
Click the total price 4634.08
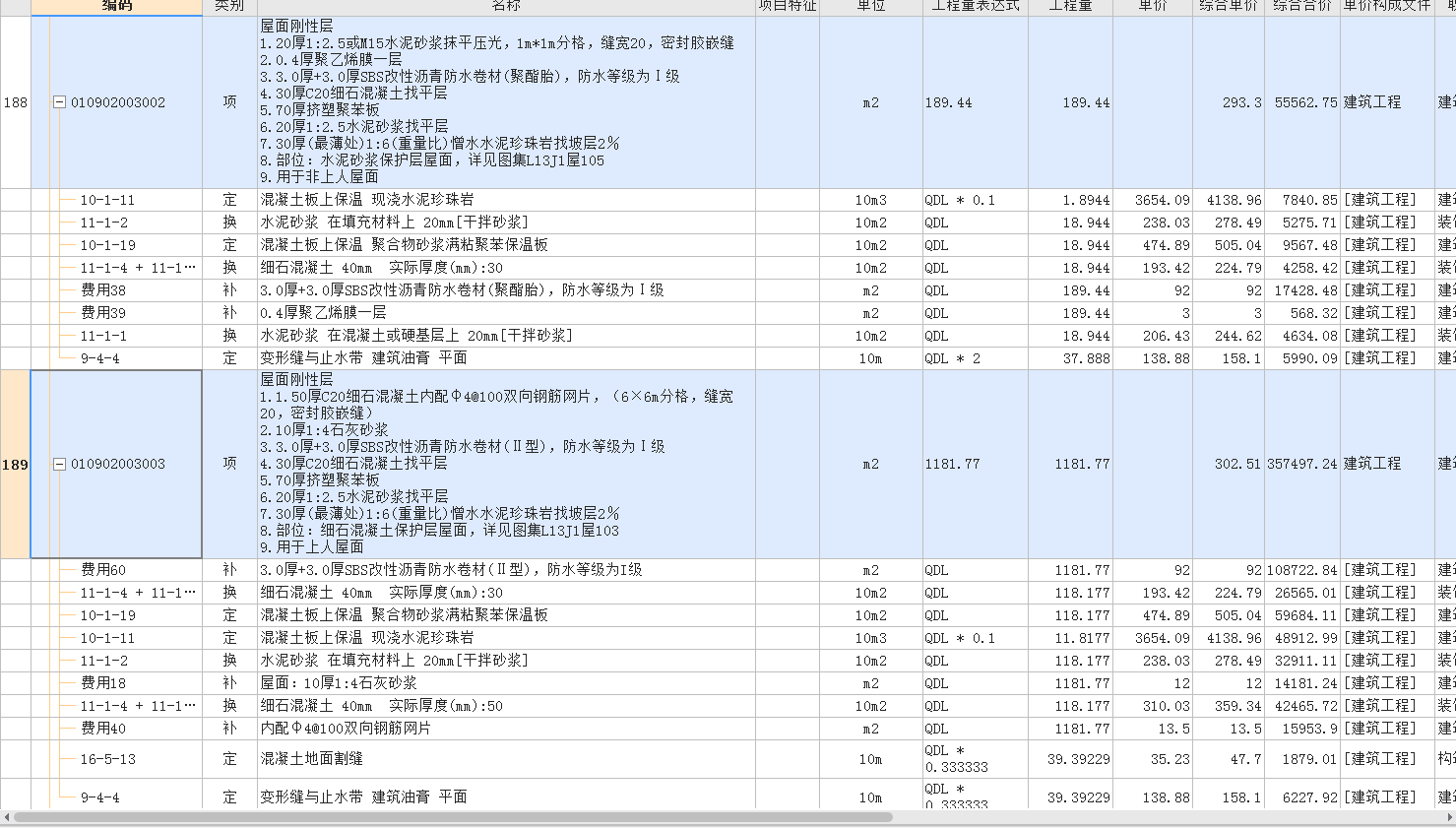(x=1309, y=336)
